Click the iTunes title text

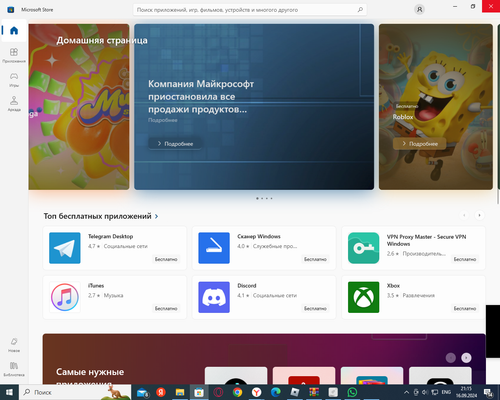pos(96,286)
